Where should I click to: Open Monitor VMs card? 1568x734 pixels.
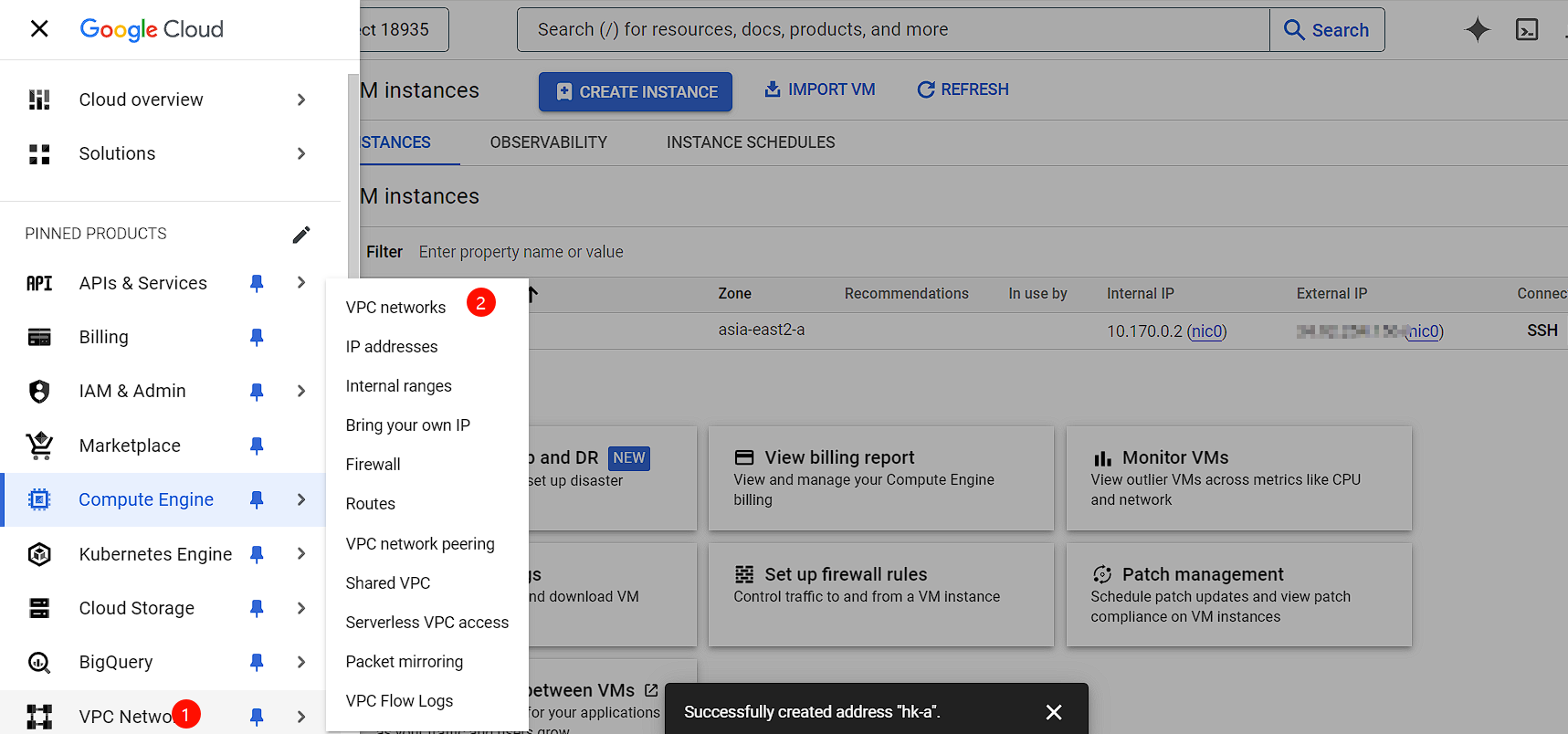(1238, 477)
